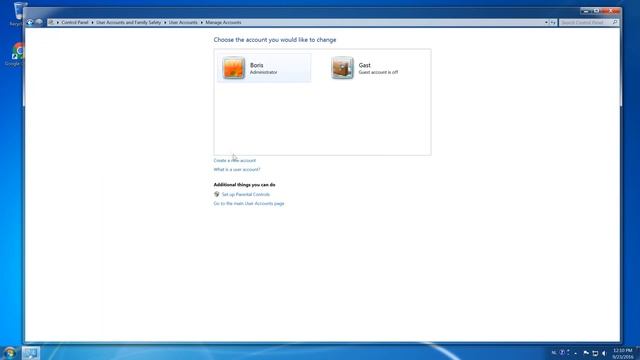Click Create a new account link
The width and height of the screenshot is (640, 360).
click(x=235, y=160)
